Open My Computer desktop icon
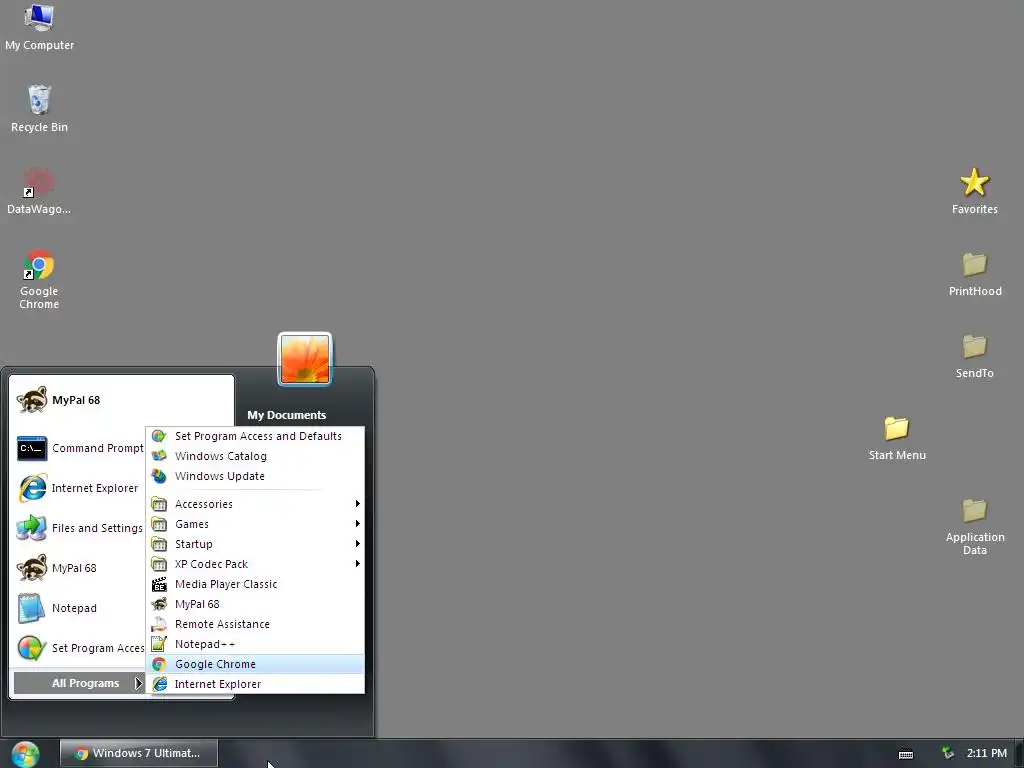 point(39,27)
